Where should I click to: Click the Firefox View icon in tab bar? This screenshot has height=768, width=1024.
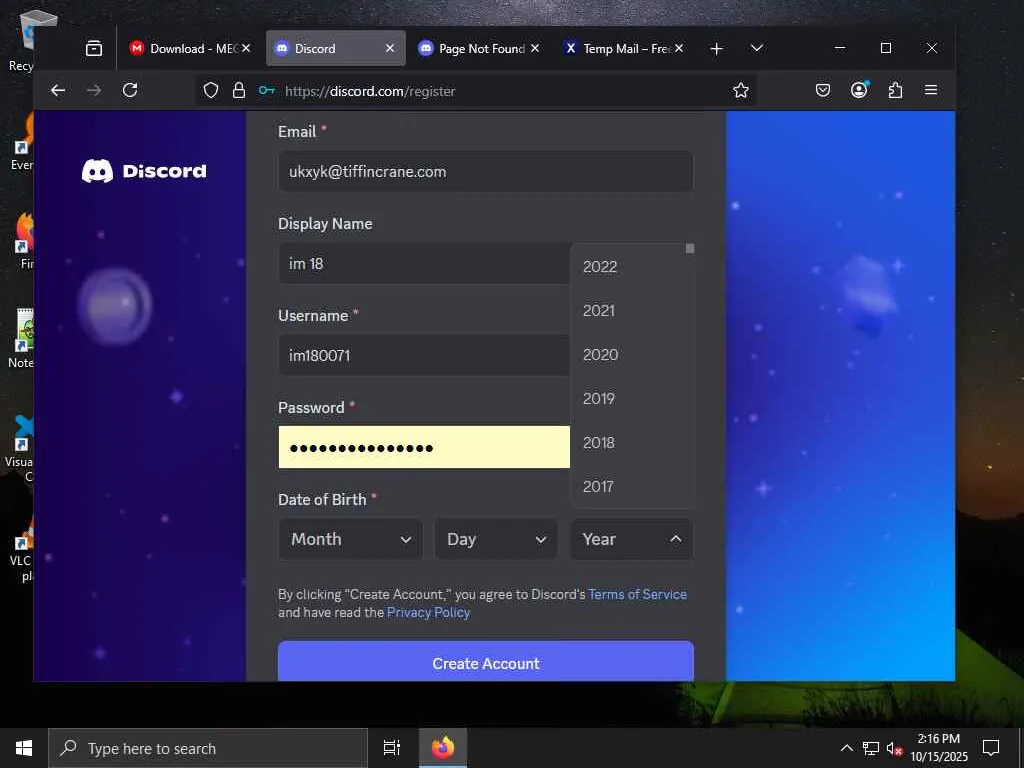[94, 48]
